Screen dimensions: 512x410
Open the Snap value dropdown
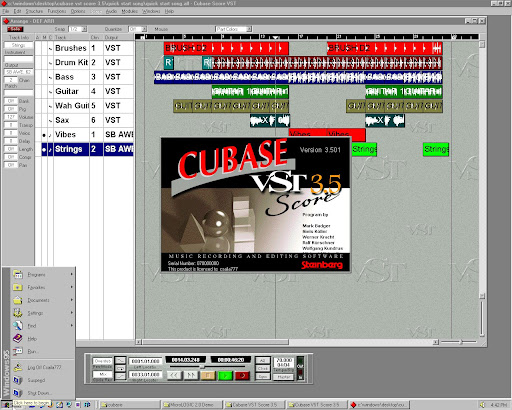[x=84, y=29]
